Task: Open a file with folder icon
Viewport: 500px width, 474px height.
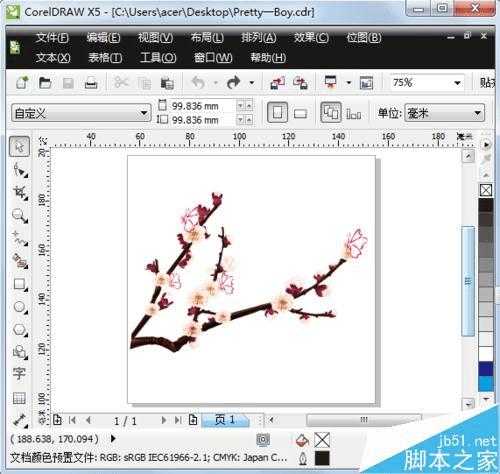Action: pyautogui.click(x=45, y=82)
